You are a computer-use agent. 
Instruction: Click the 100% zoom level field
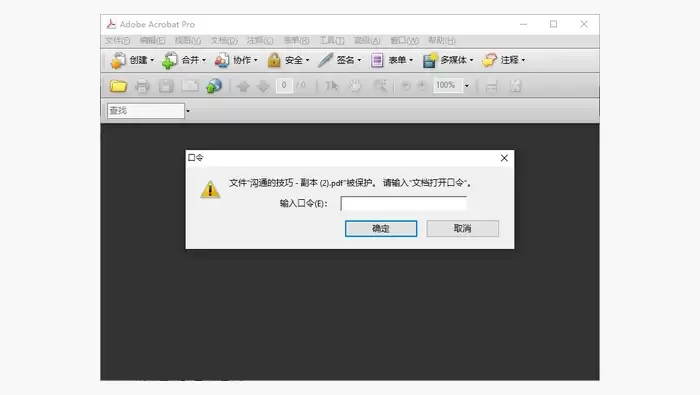pyautogui.click(x=448, y=85)
